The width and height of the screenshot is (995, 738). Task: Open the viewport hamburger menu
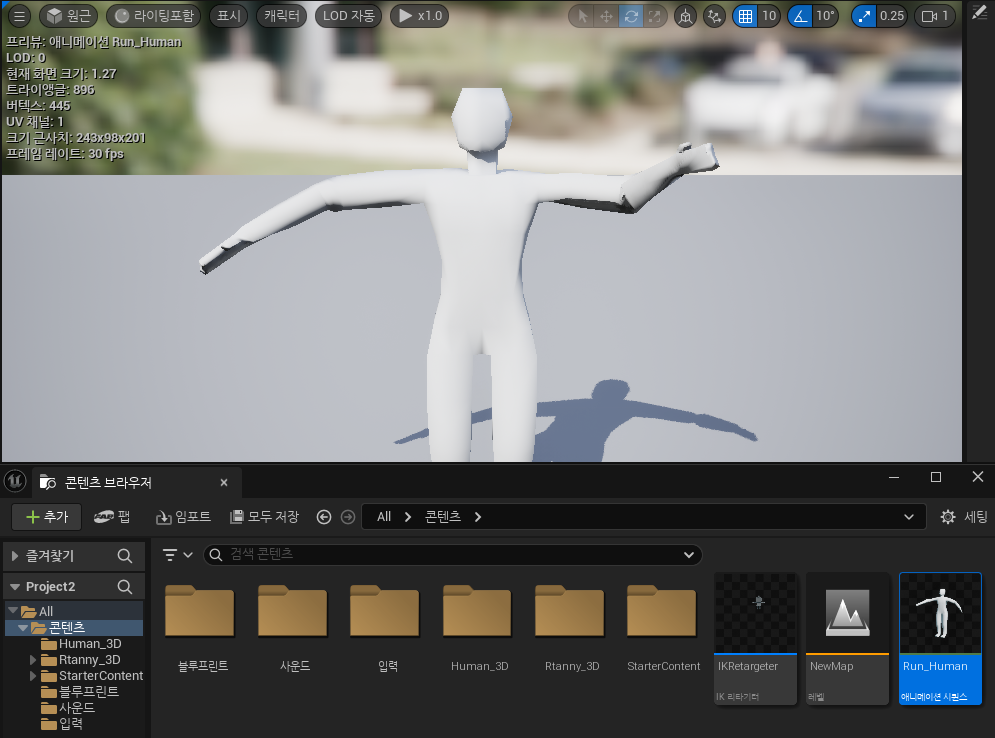pos(18,16)
